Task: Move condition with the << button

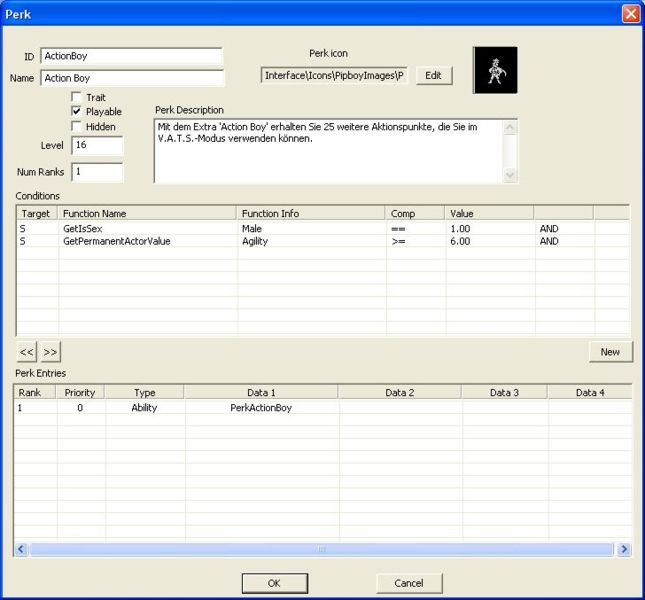Action: 27,352
